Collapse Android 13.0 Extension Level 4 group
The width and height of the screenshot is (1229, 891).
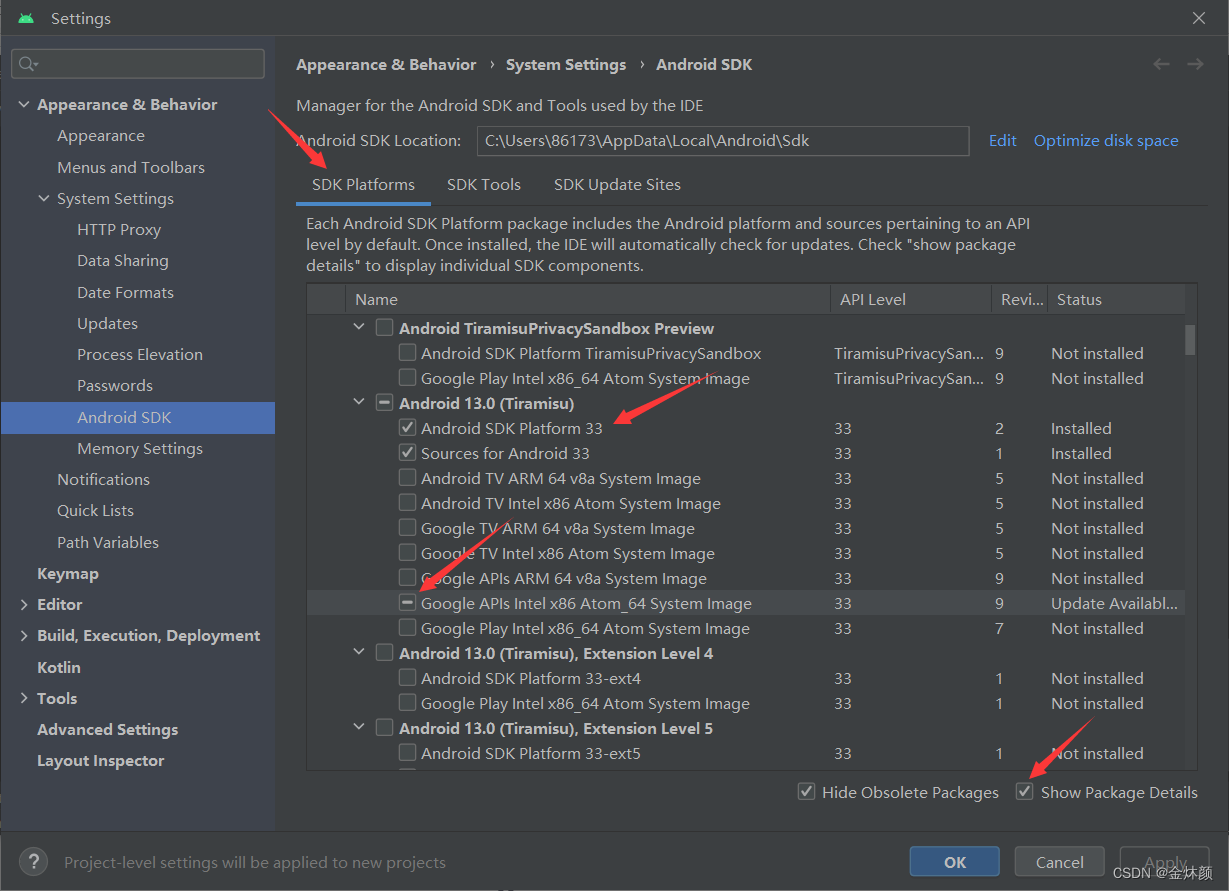coord(359,653)
